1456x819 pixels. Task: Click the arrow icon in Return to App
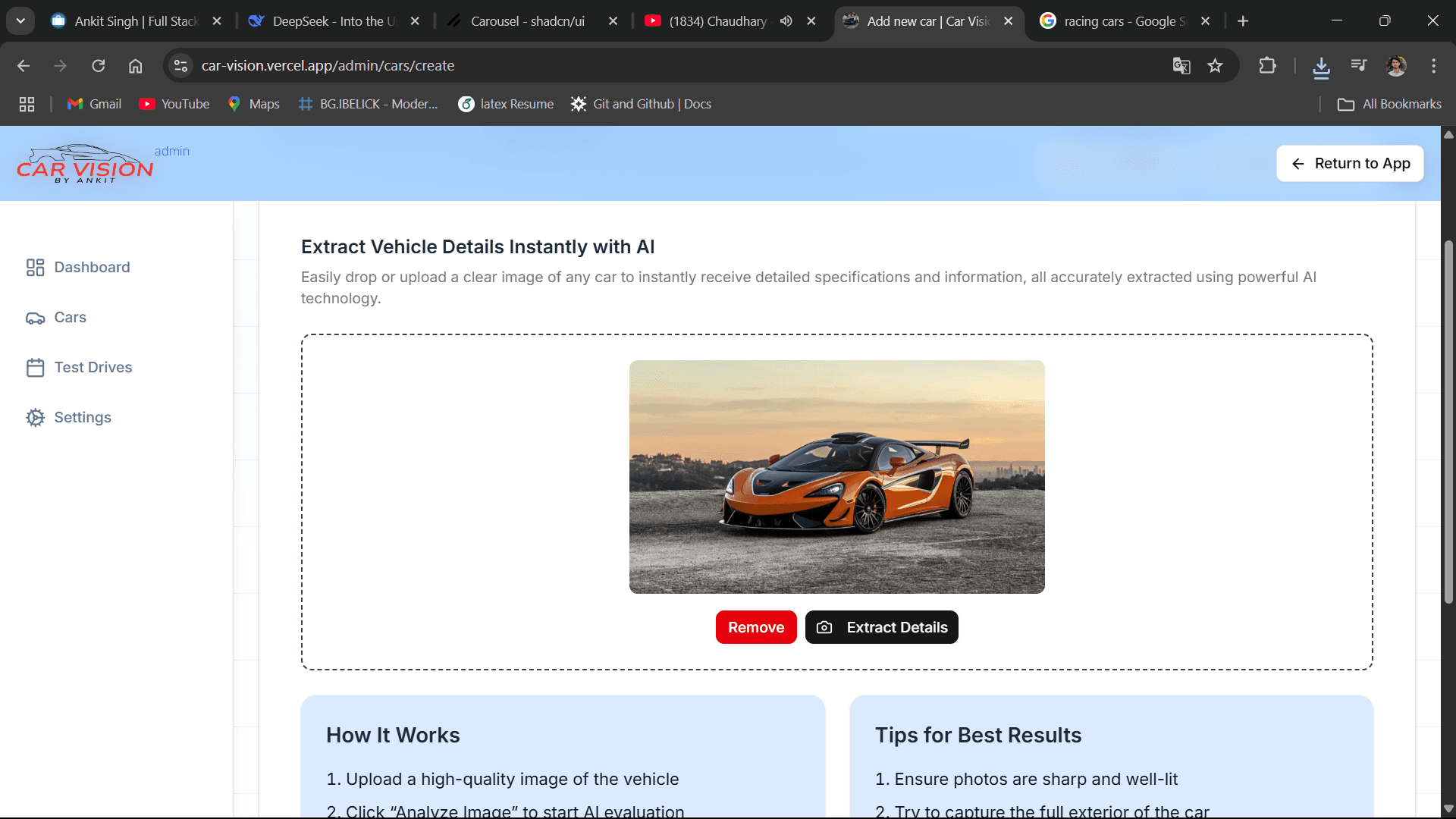pos(1298,164)
